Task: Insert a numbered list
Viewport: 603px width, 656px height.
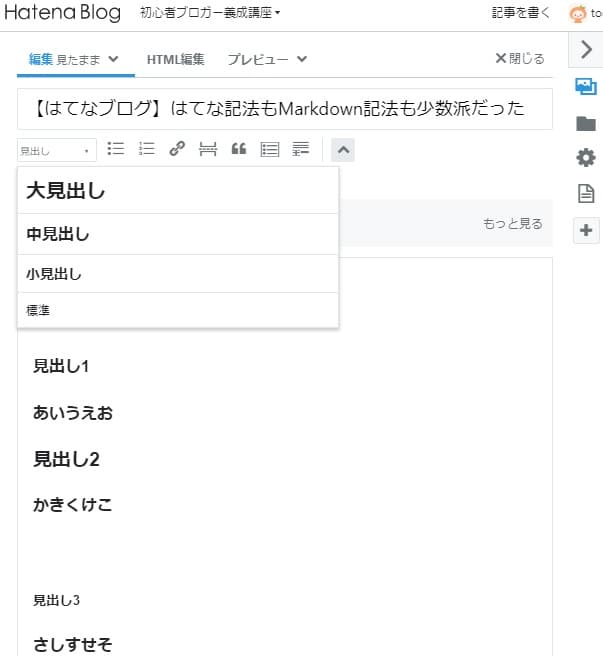Action: 147,149
